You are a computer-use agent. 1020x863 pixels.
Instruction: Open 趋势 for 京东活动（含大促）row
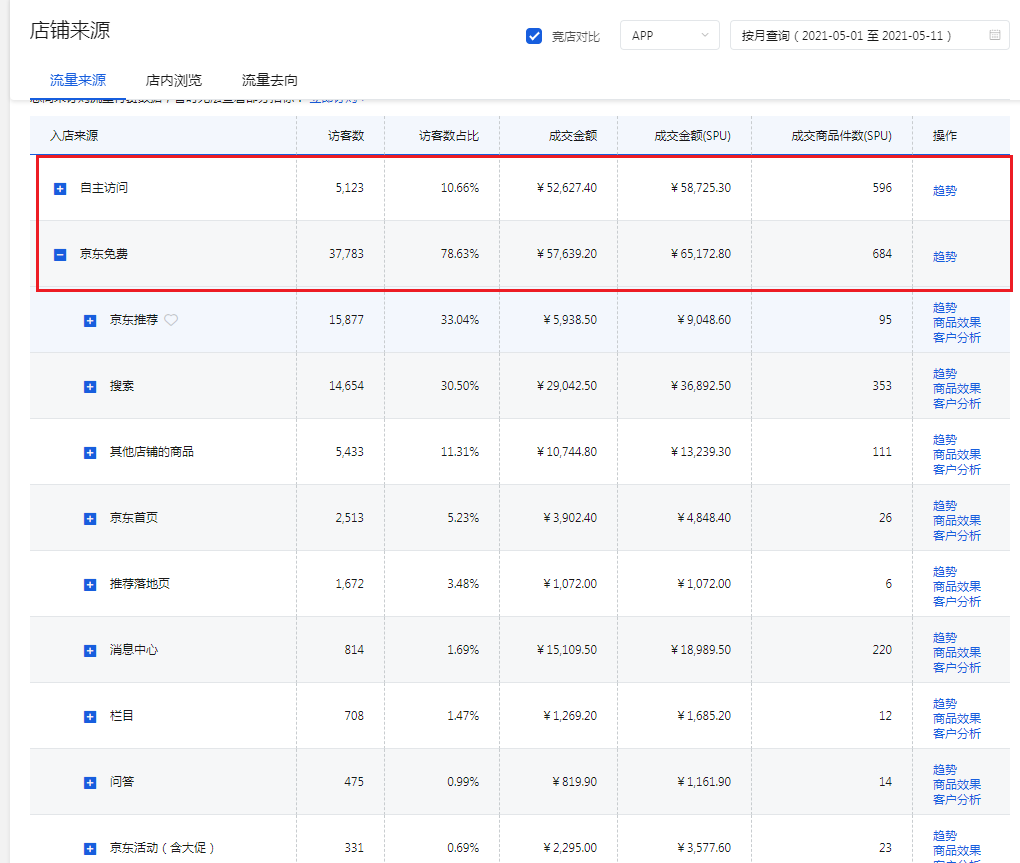(x=945, y=836)
